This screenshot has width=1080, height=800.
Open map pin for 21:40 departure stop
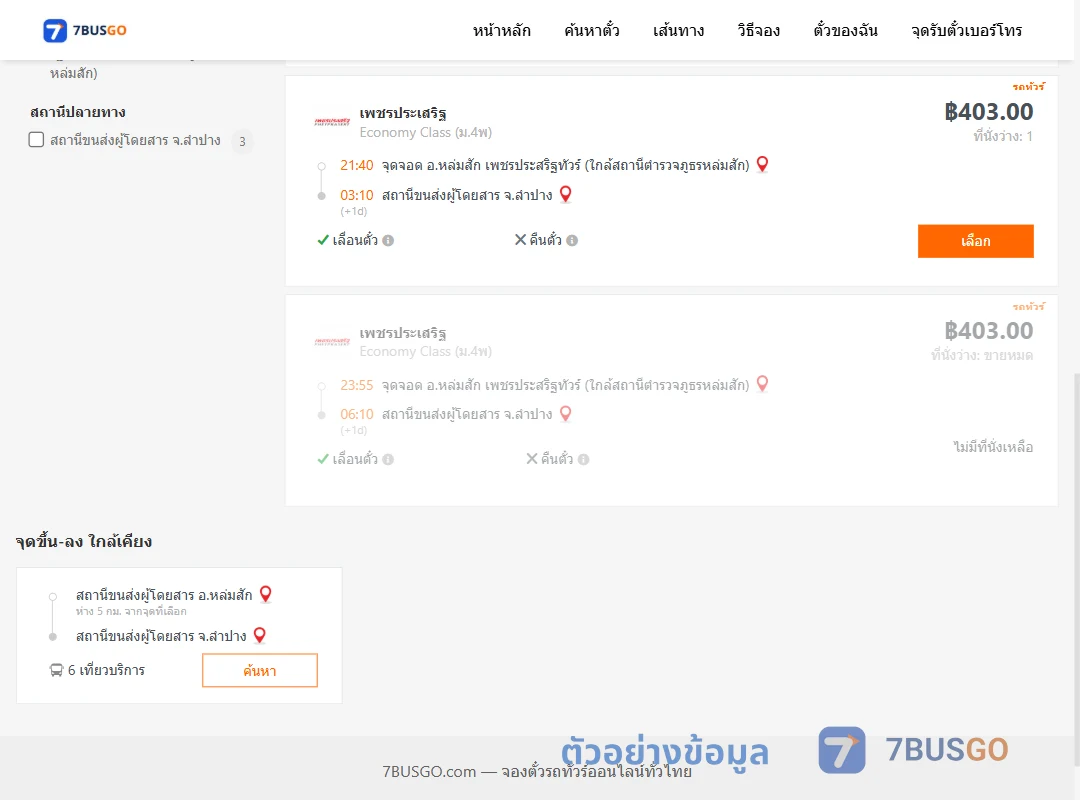point(762,164)
